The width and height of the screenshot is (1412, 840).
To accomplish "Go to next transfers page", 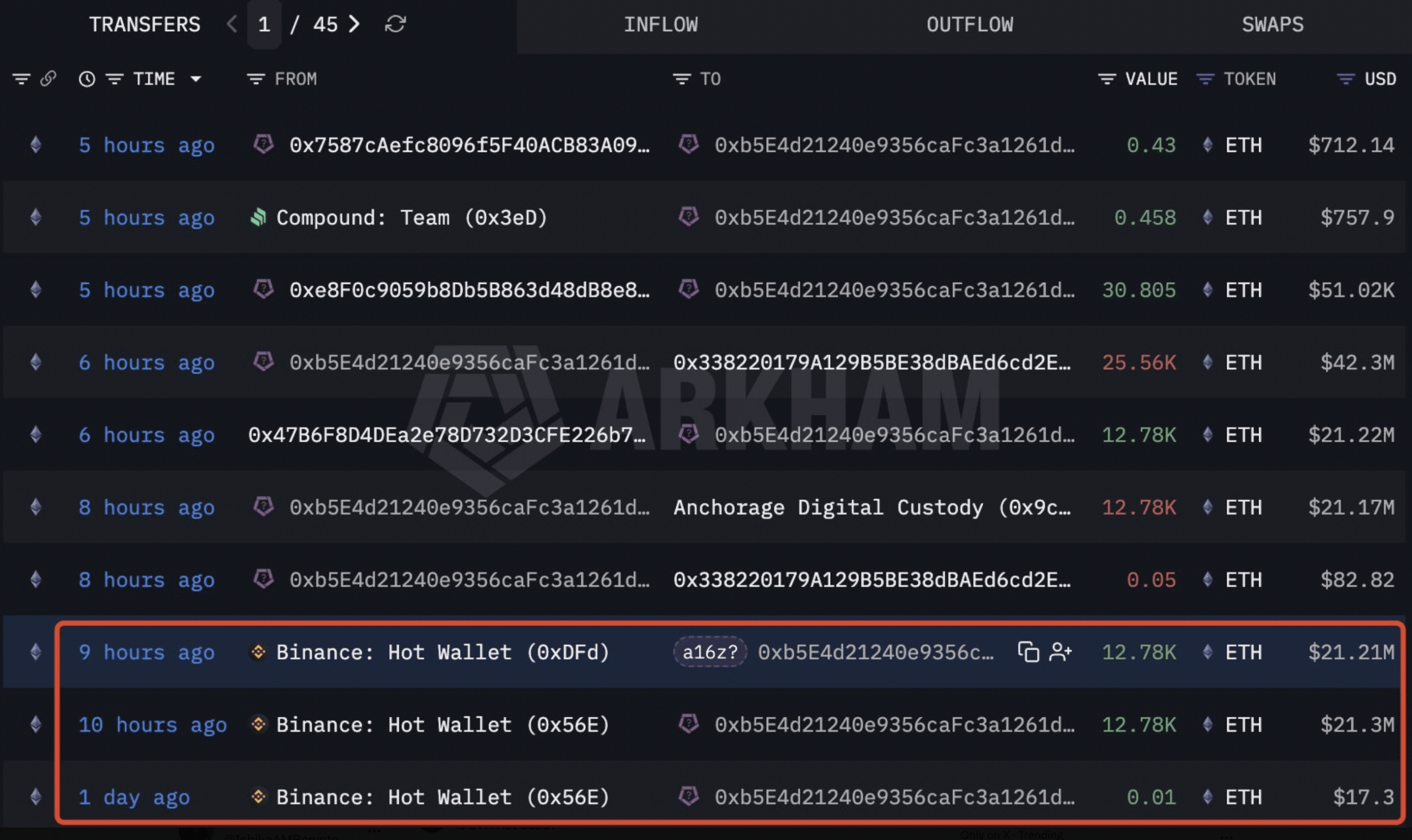I will point(354,24).
